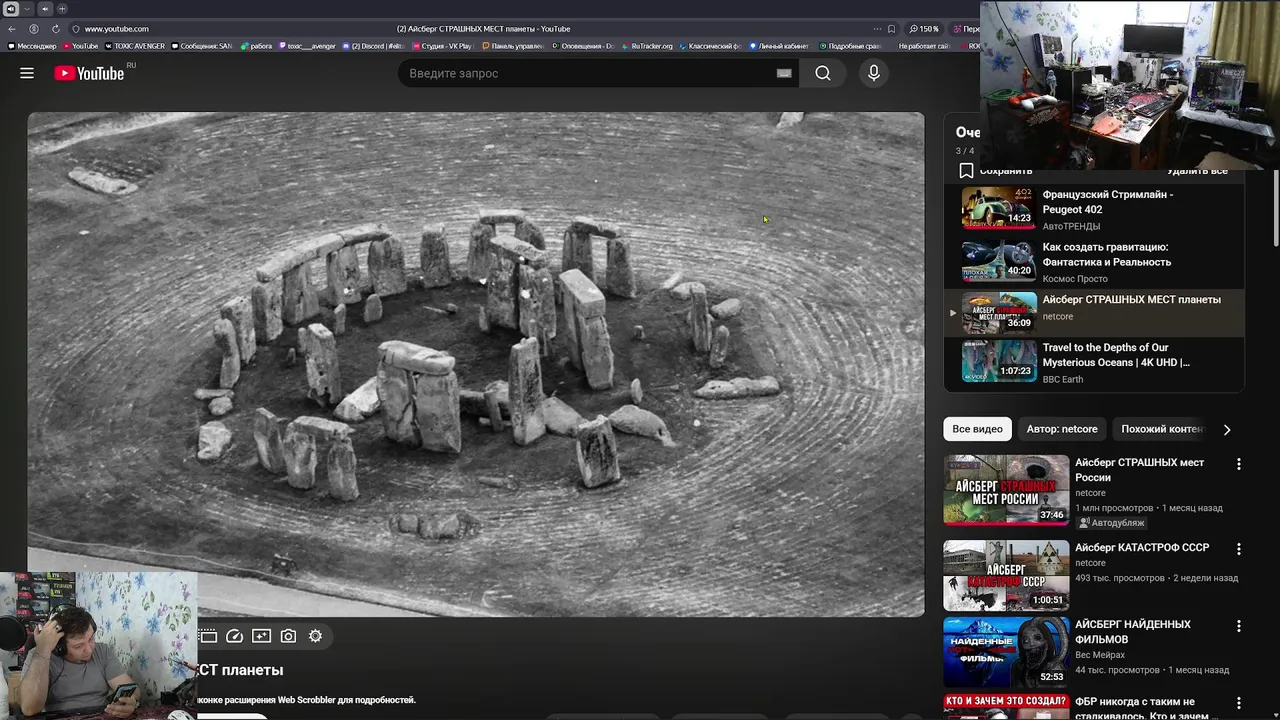Open options for 'АЙСБЕРГ НАЙДЕННЫХ ФИЛЬМОВ'

pyautogui.click(x=1238, y=626)
